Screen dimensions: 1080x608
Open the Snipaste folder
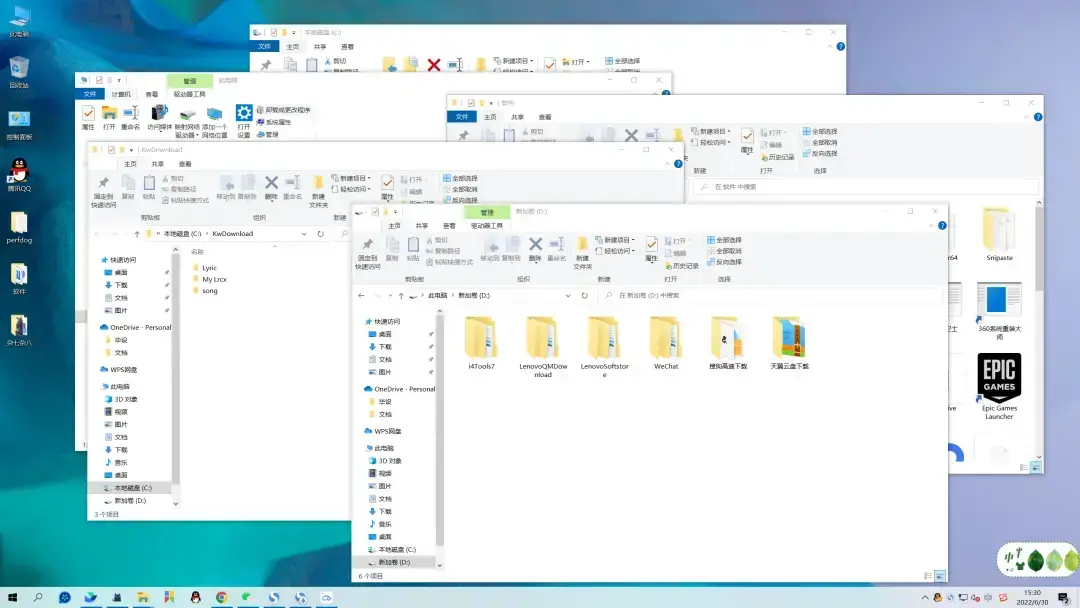[x=998, y=230]
